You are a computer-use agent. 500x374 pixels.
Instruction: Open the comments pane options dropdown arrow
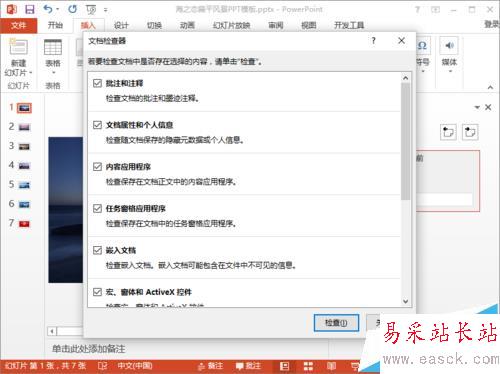[477, 107]
